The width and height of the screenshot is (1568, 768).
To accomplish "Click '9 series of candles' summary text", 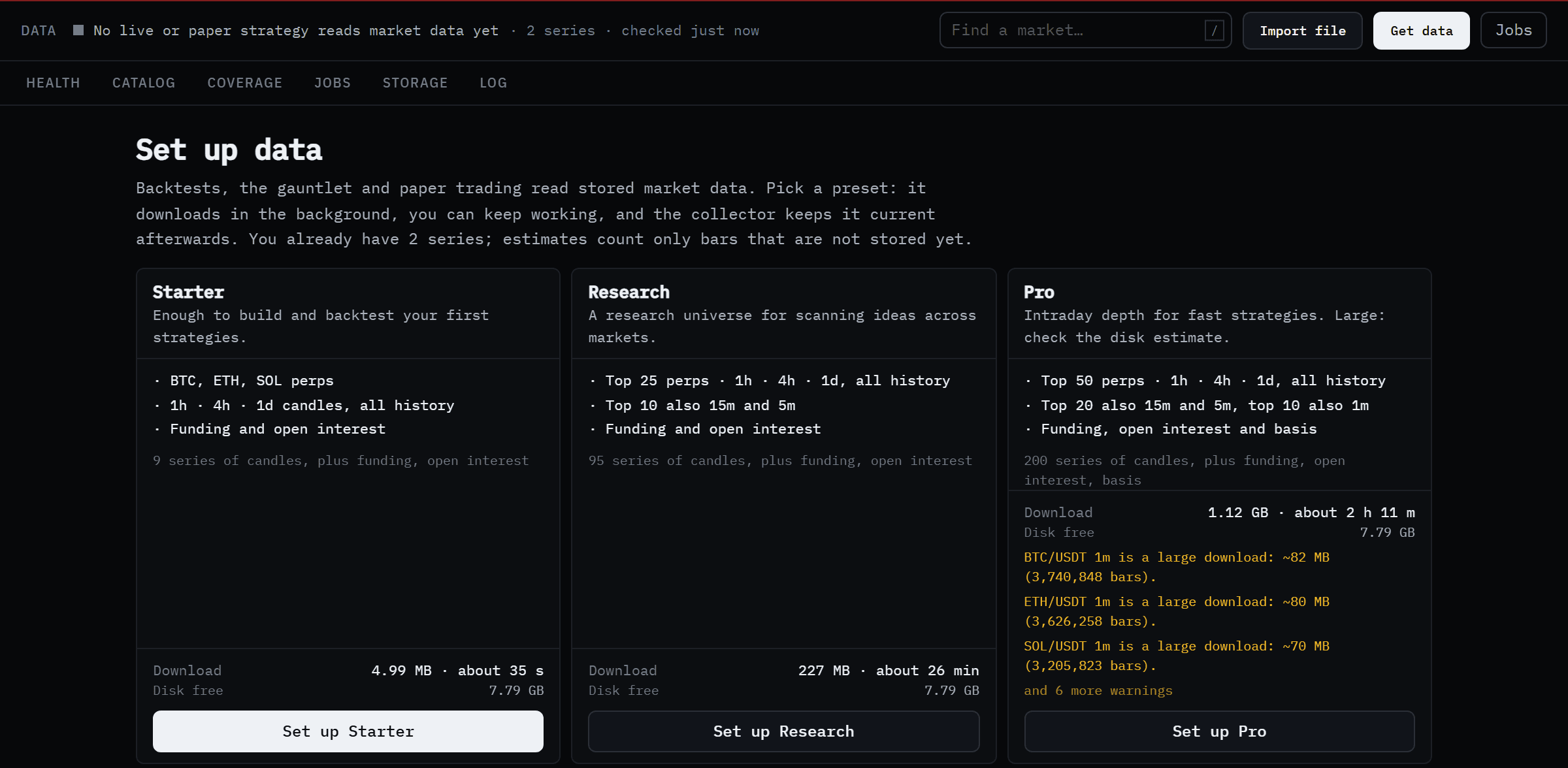I will (x=340, y=460).
